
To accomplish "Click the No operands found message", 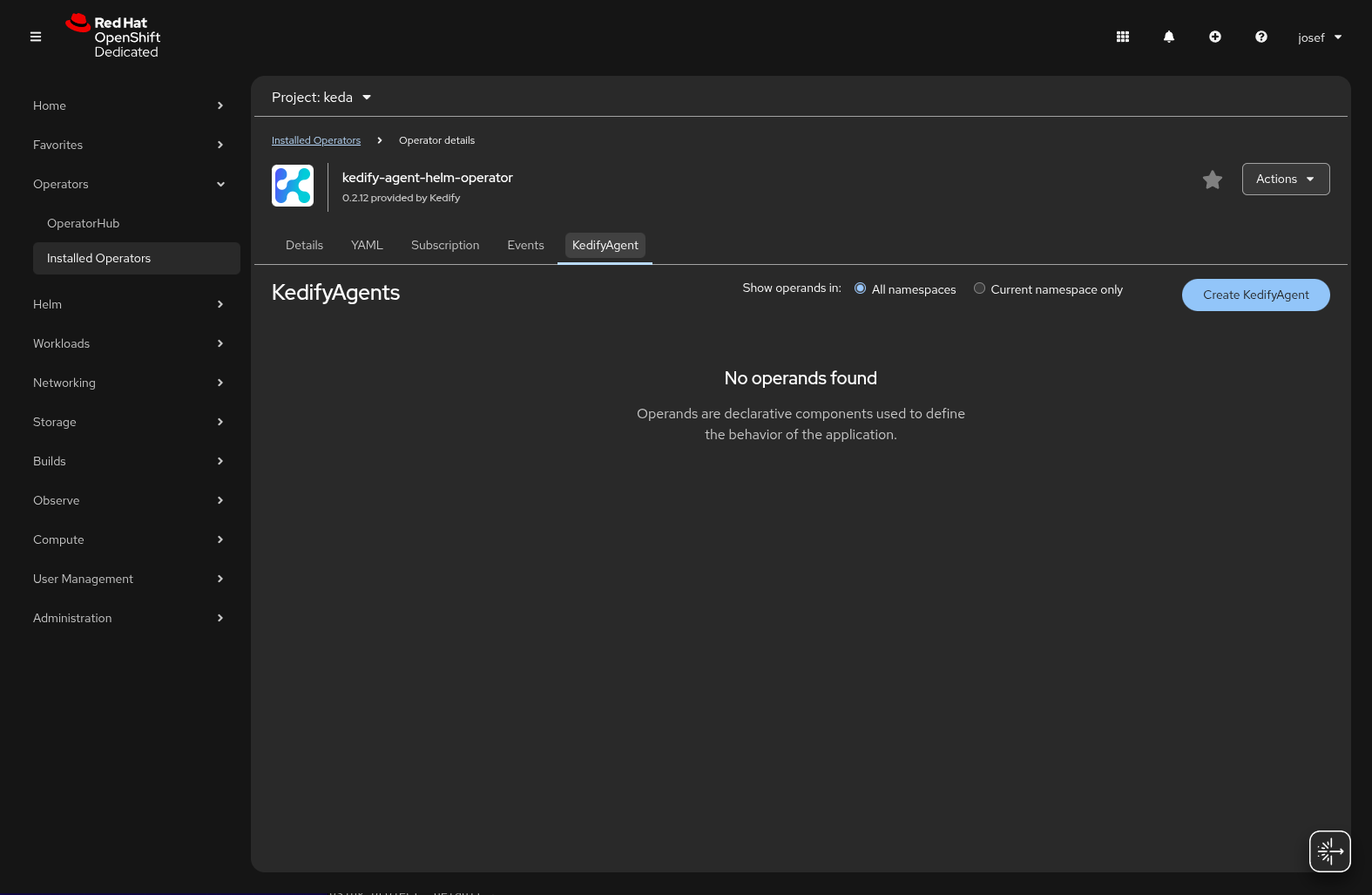I will (801, 378).
